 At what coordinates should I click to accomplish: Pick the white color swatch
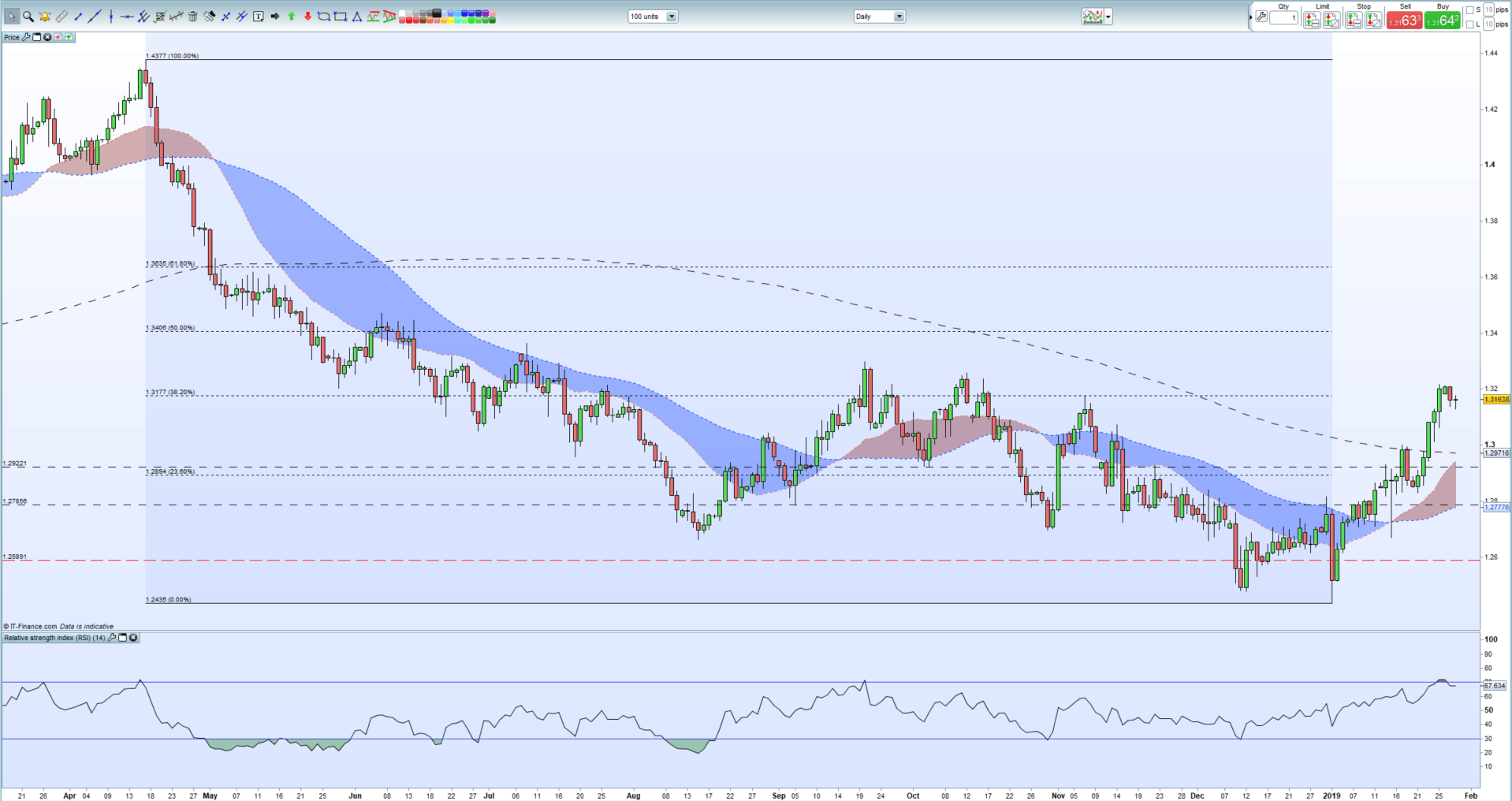[401, 13]
